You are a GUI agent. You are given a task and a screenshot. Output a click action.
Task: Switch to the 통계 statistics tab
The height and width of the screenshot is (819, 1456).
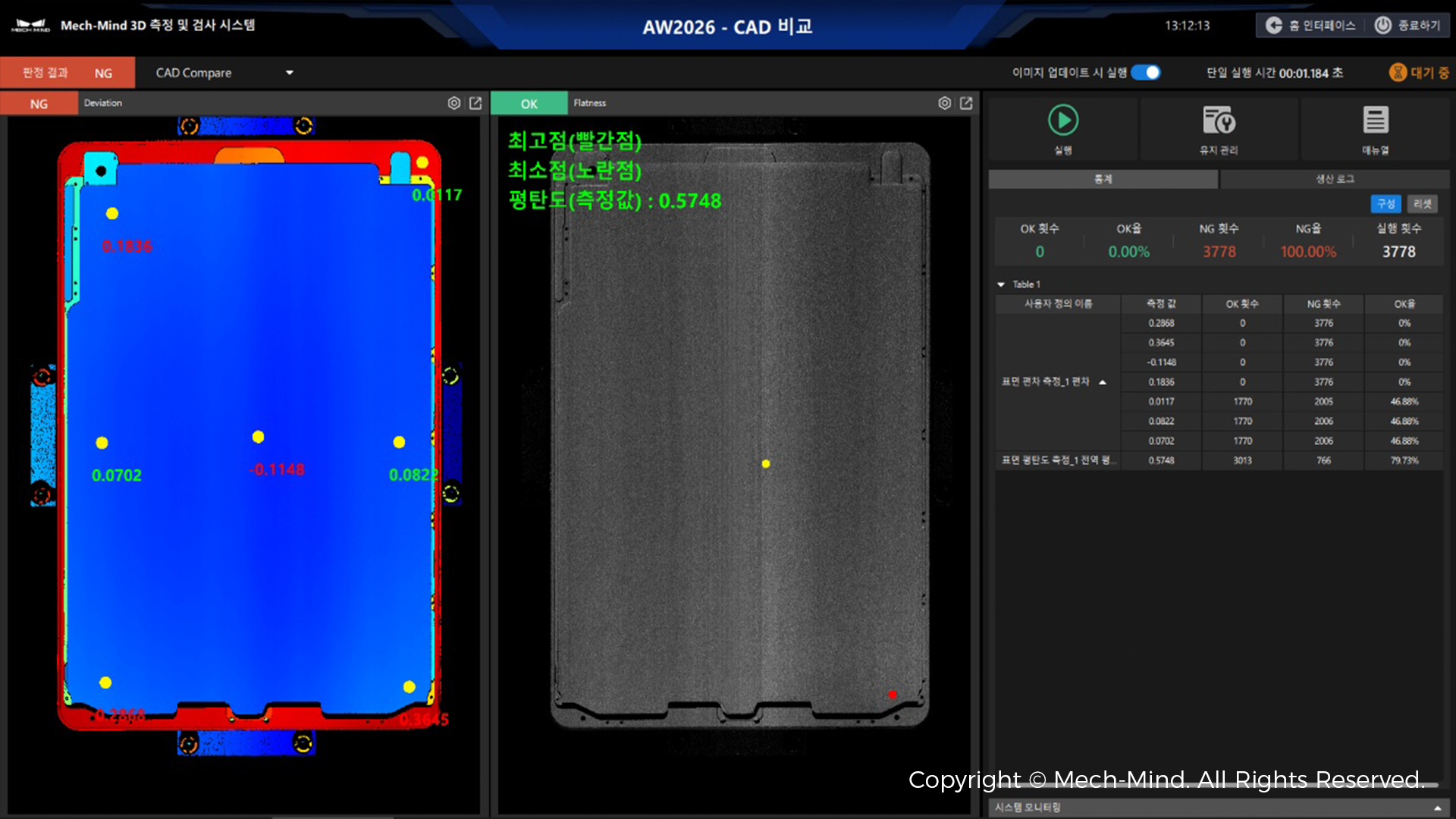pos(1103,179)
